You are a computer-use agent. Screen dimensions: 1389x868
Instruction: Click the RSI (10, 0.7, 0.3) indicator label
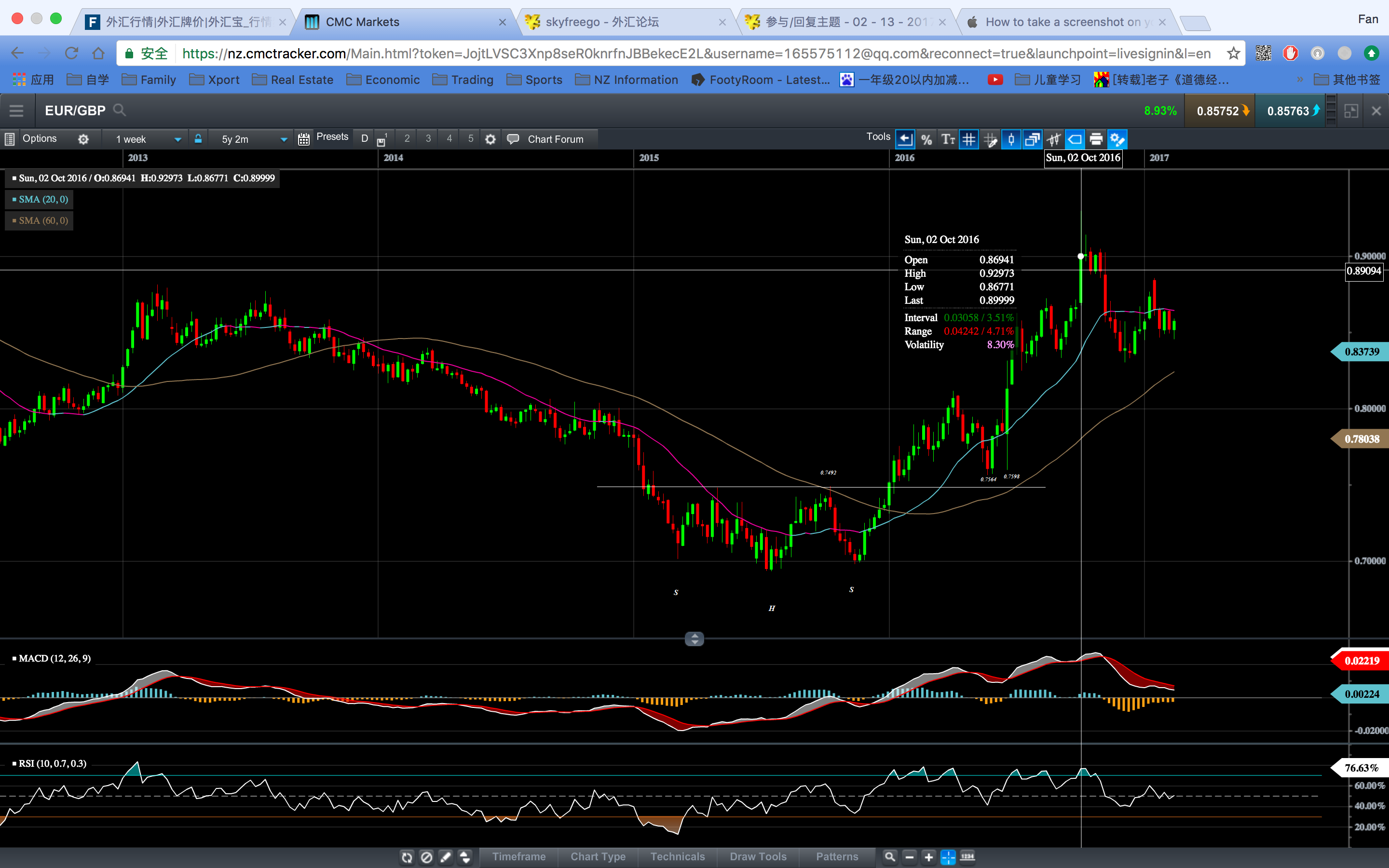(x=52, y=763)
